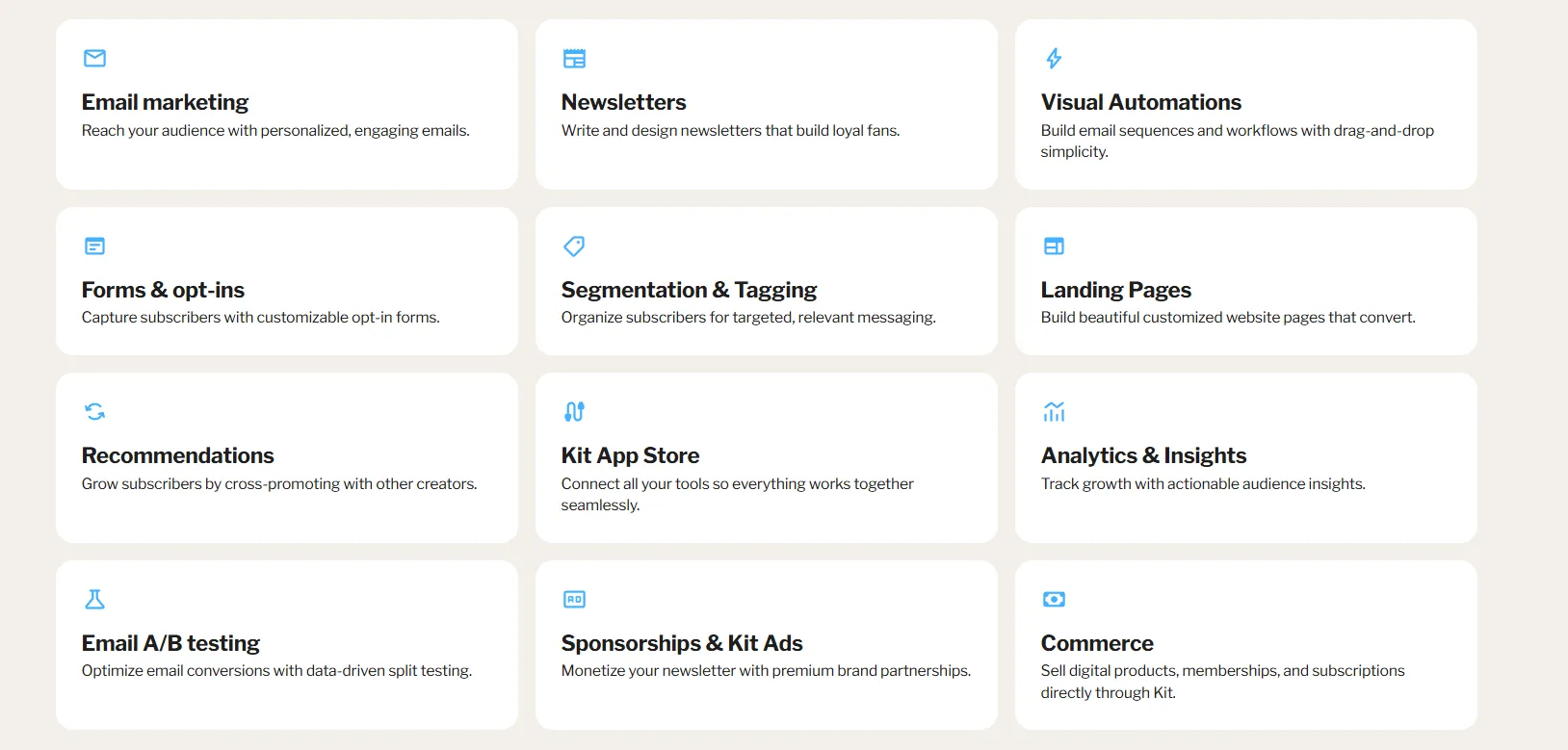Screen dimensions: 1568x750
Task: Click the browser window icon above Landing Pages
Action: tap(1054, 246)
